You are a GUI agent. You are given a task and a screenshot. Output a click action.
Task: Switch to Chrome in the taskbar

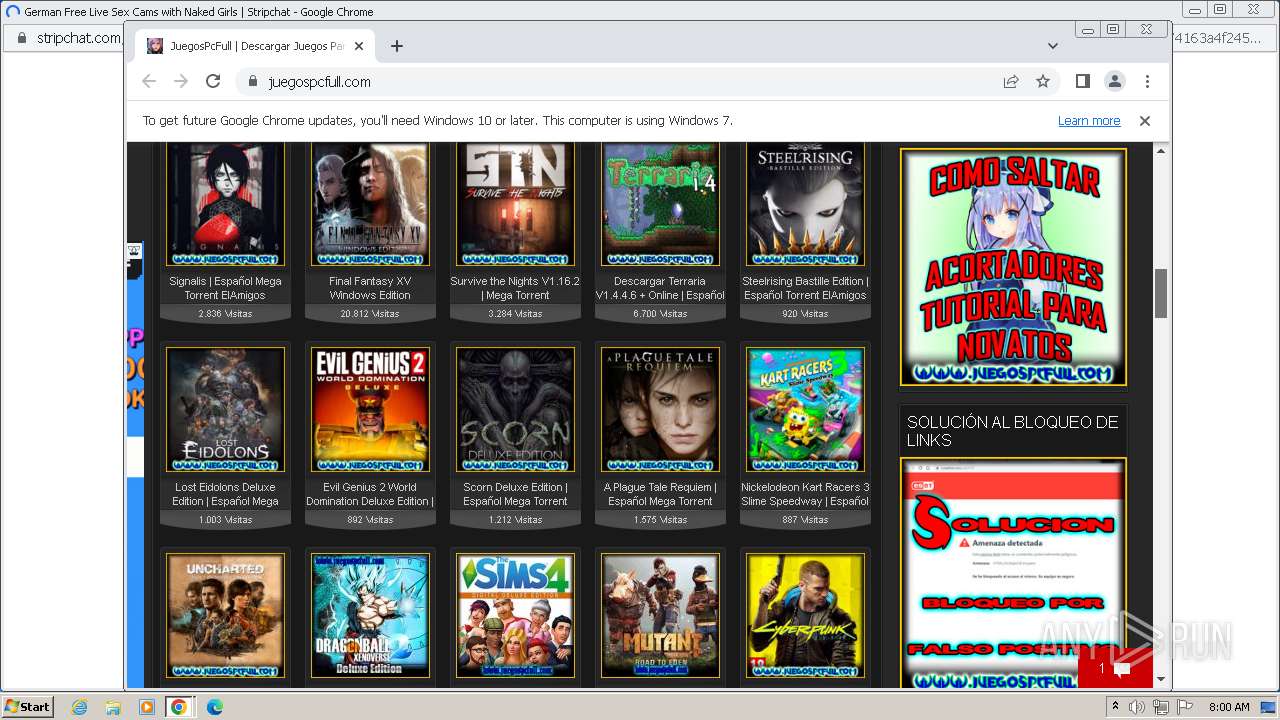pyautogui.click(x=179, y=707)
